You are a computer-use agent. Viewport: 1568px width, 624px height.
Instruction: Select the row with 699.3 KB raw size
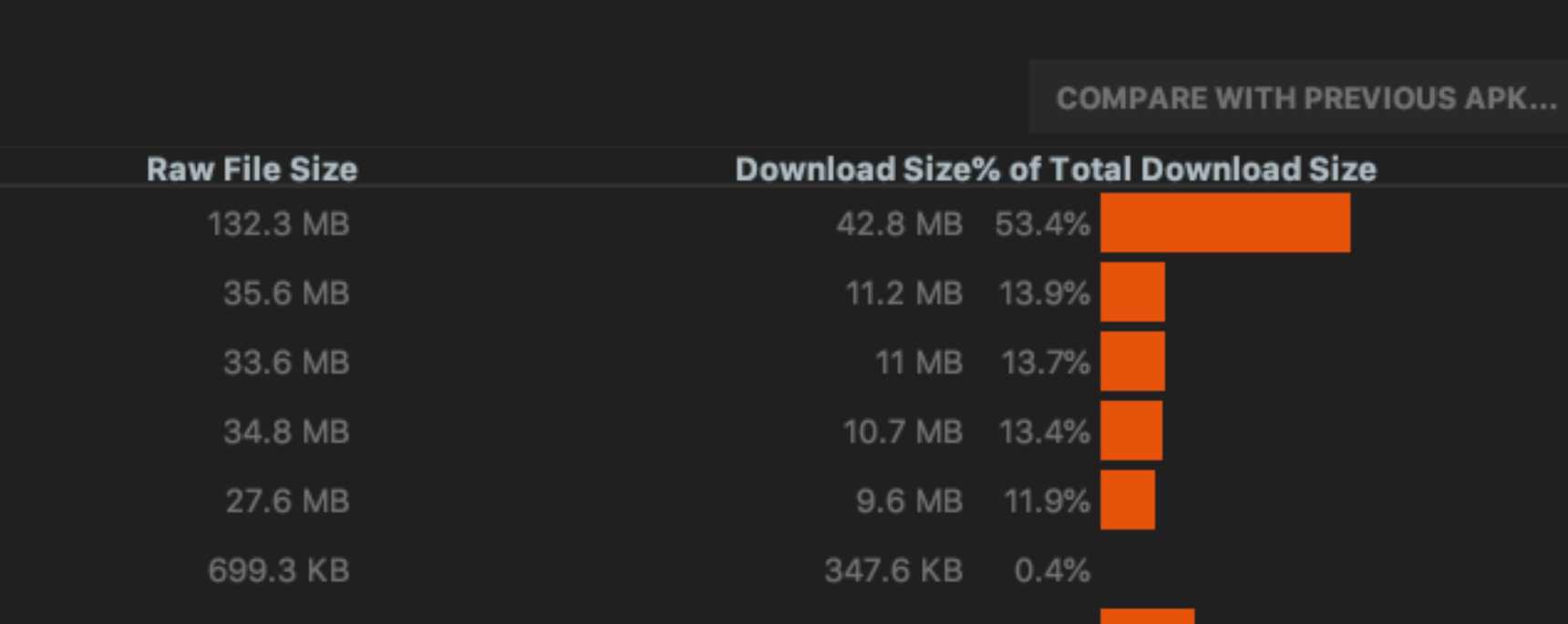(784, 570)
